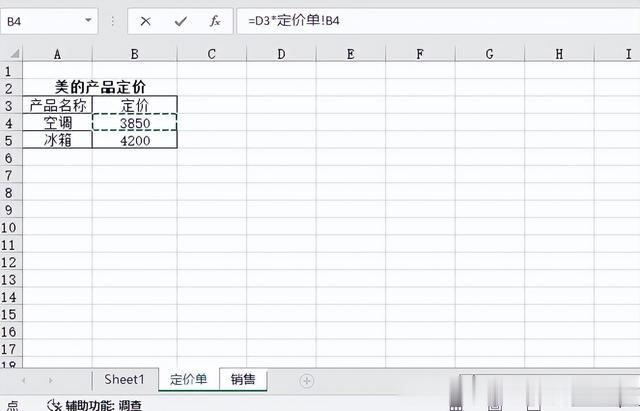Viewport: 640px width, 411px height.
Task: Select column D header
Action: coord(281,54)
